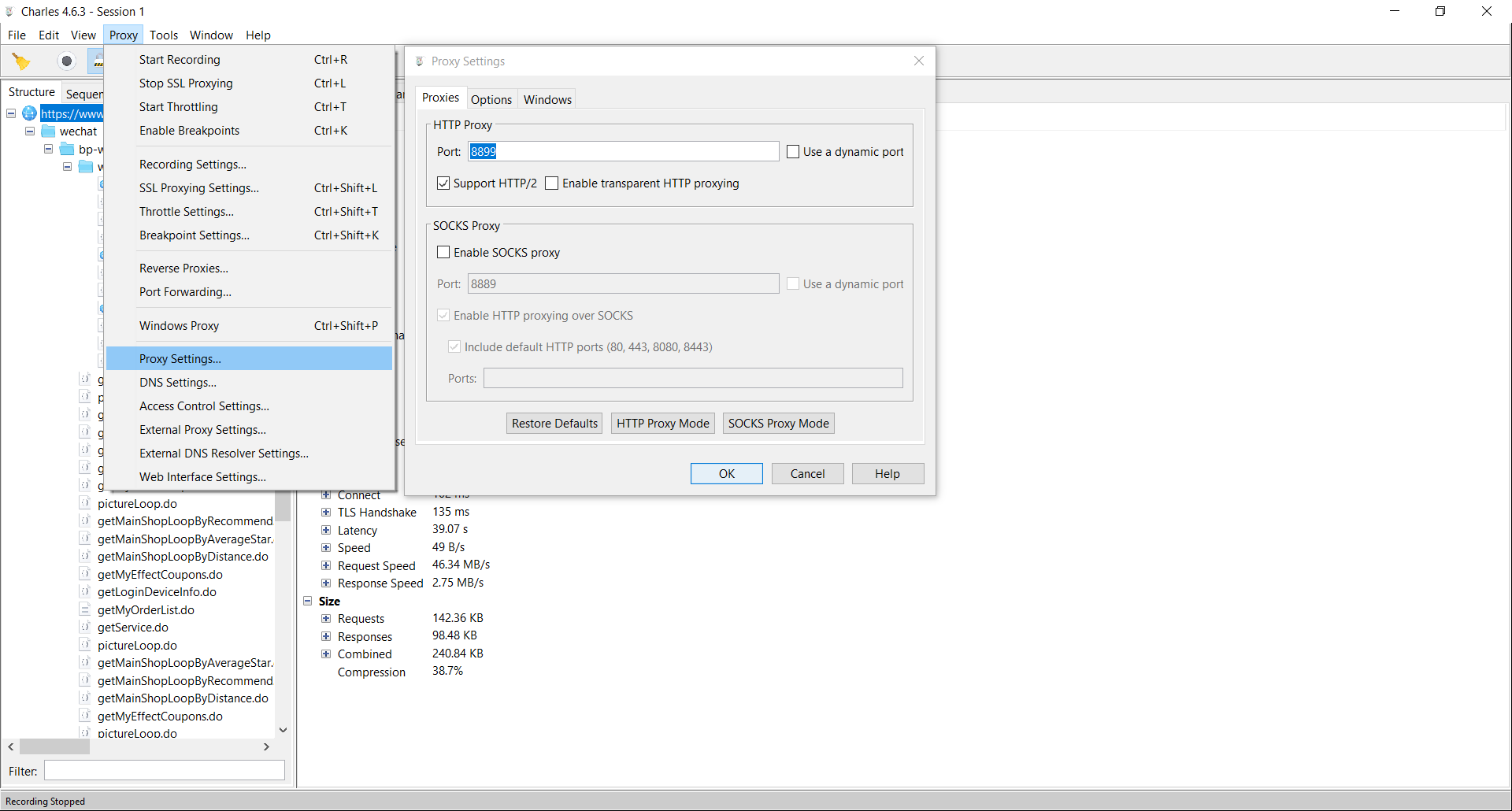Click the Recording Stopped status text
Viewport: 1512px width, 811px height.
point(45,802)
